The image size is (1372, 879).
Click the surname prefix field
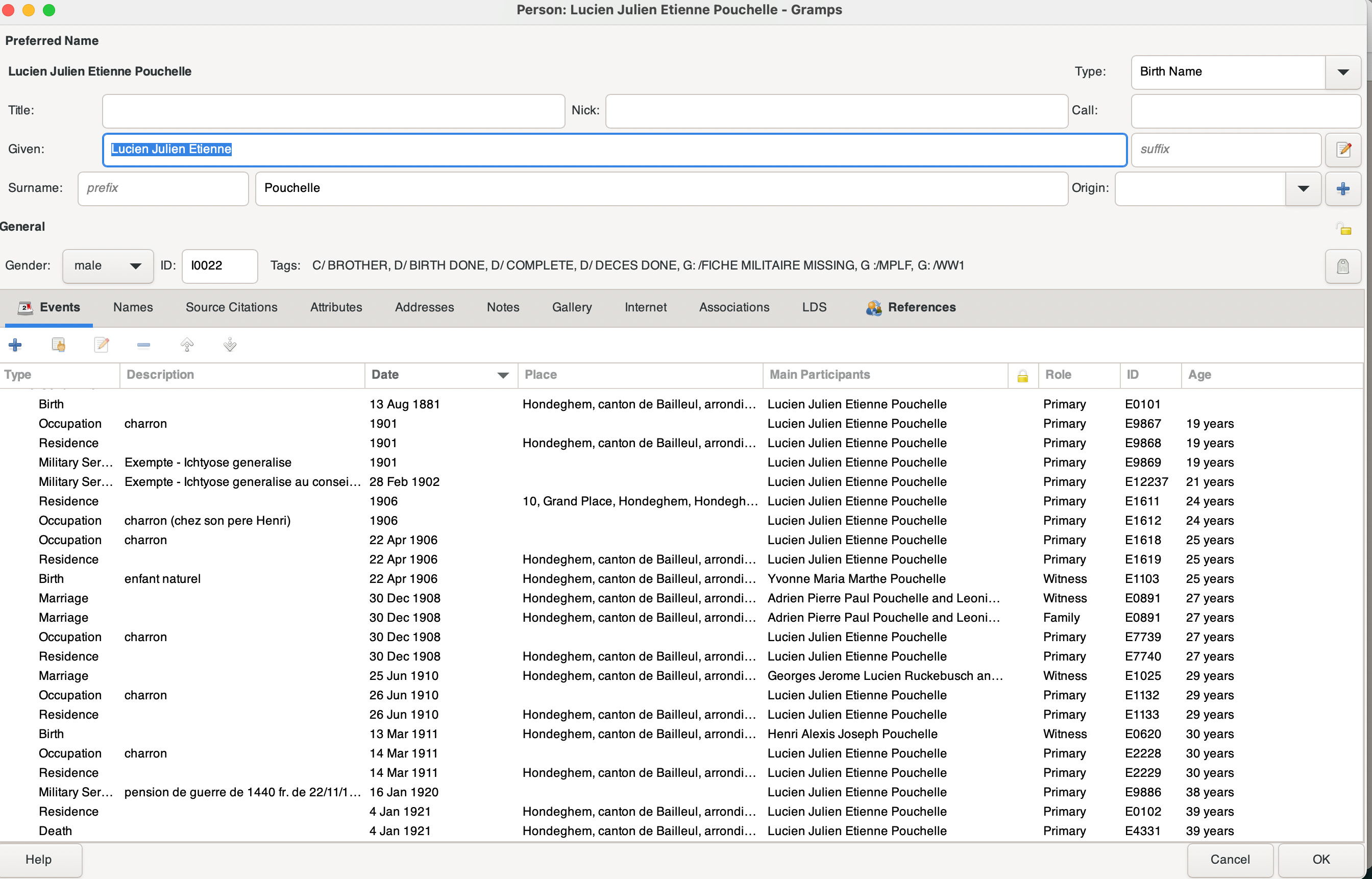(163, 188)
